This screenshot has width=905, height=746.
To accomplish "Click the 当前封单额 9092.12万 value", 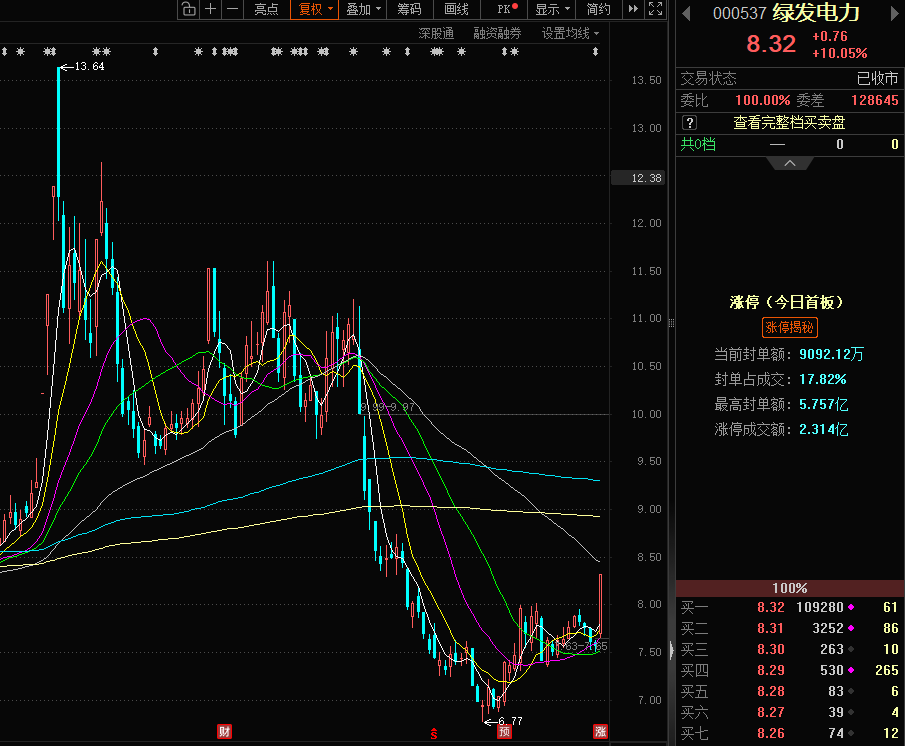I will [831, 354].
